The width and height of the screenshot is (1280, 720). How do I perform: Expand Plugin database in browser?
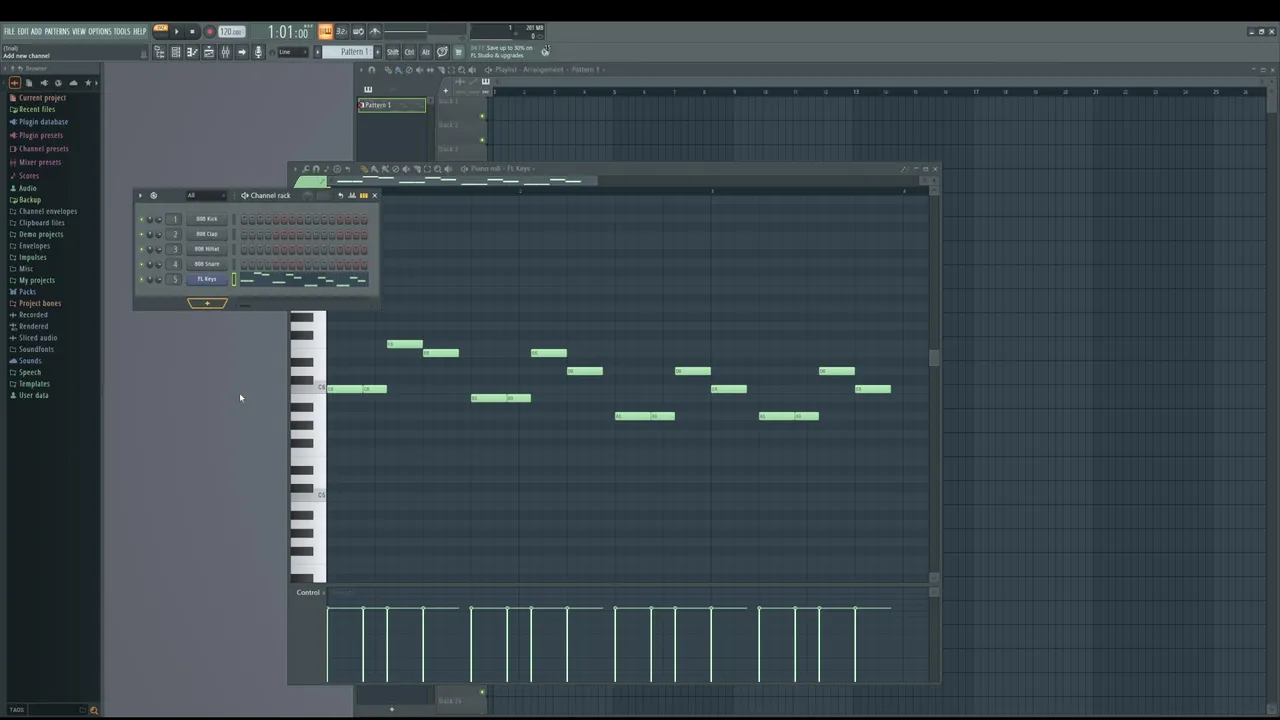pos(43,122)
